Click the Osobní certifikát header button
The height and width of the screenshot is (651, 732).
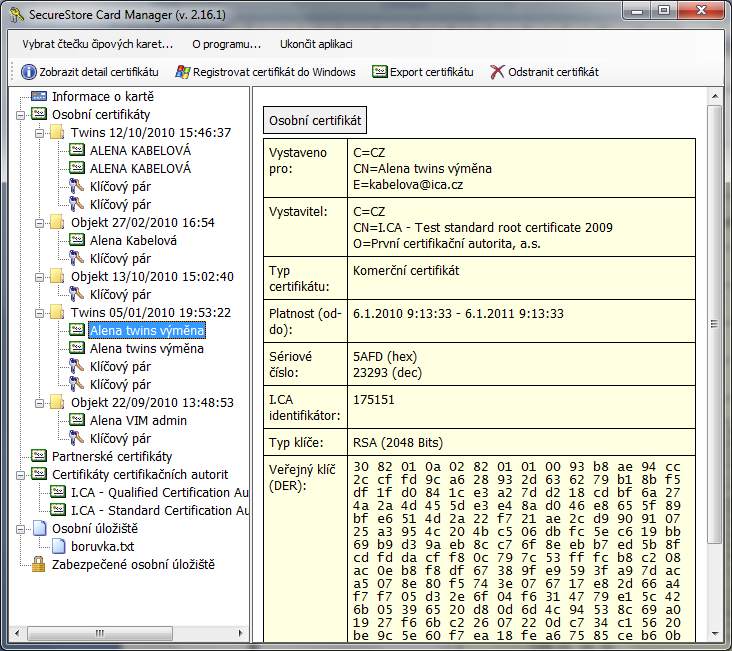[x=315, y=120]
